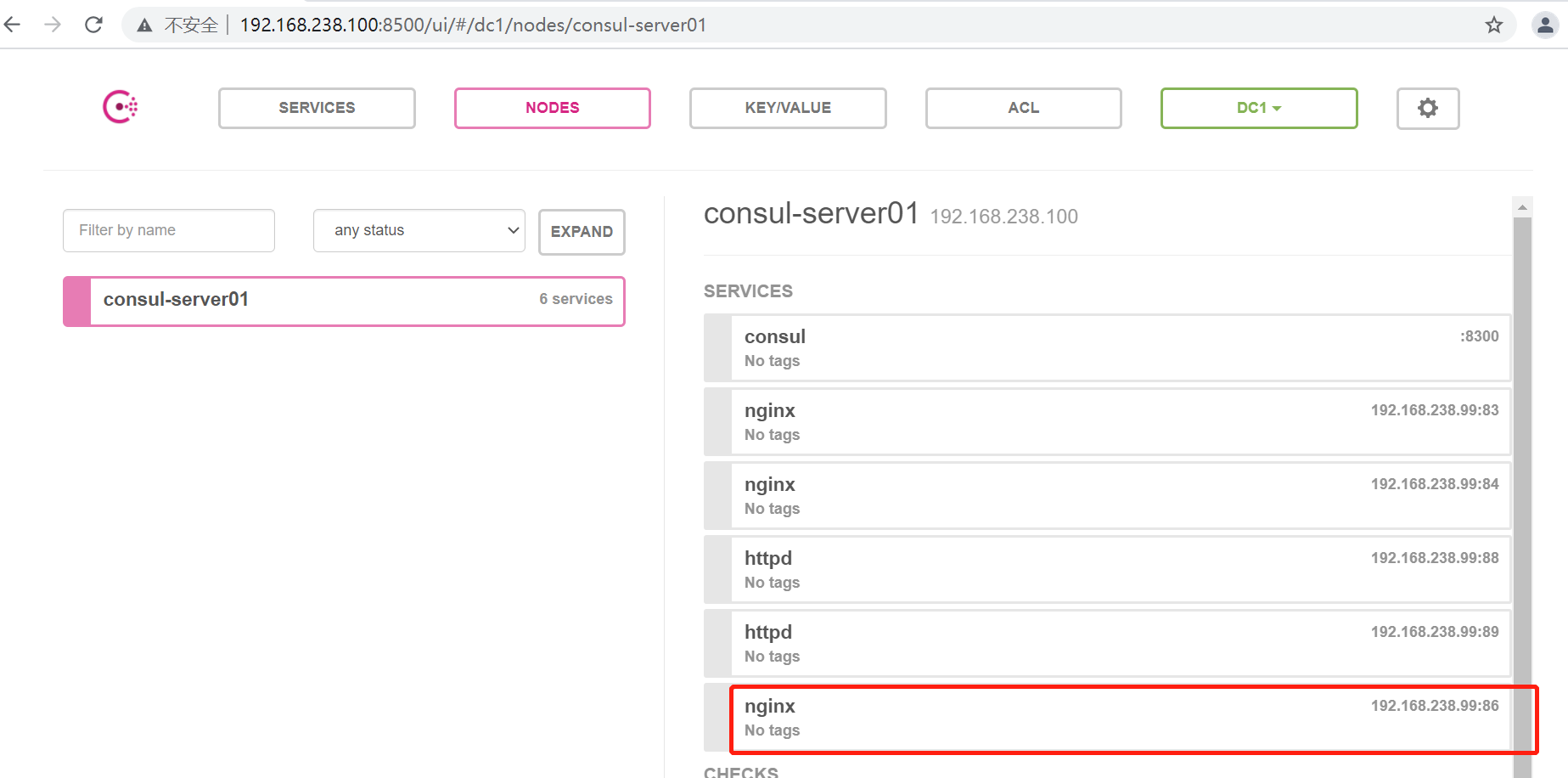
Task: Select the consul-server01 node row
Action: click(x=344, y=301)
